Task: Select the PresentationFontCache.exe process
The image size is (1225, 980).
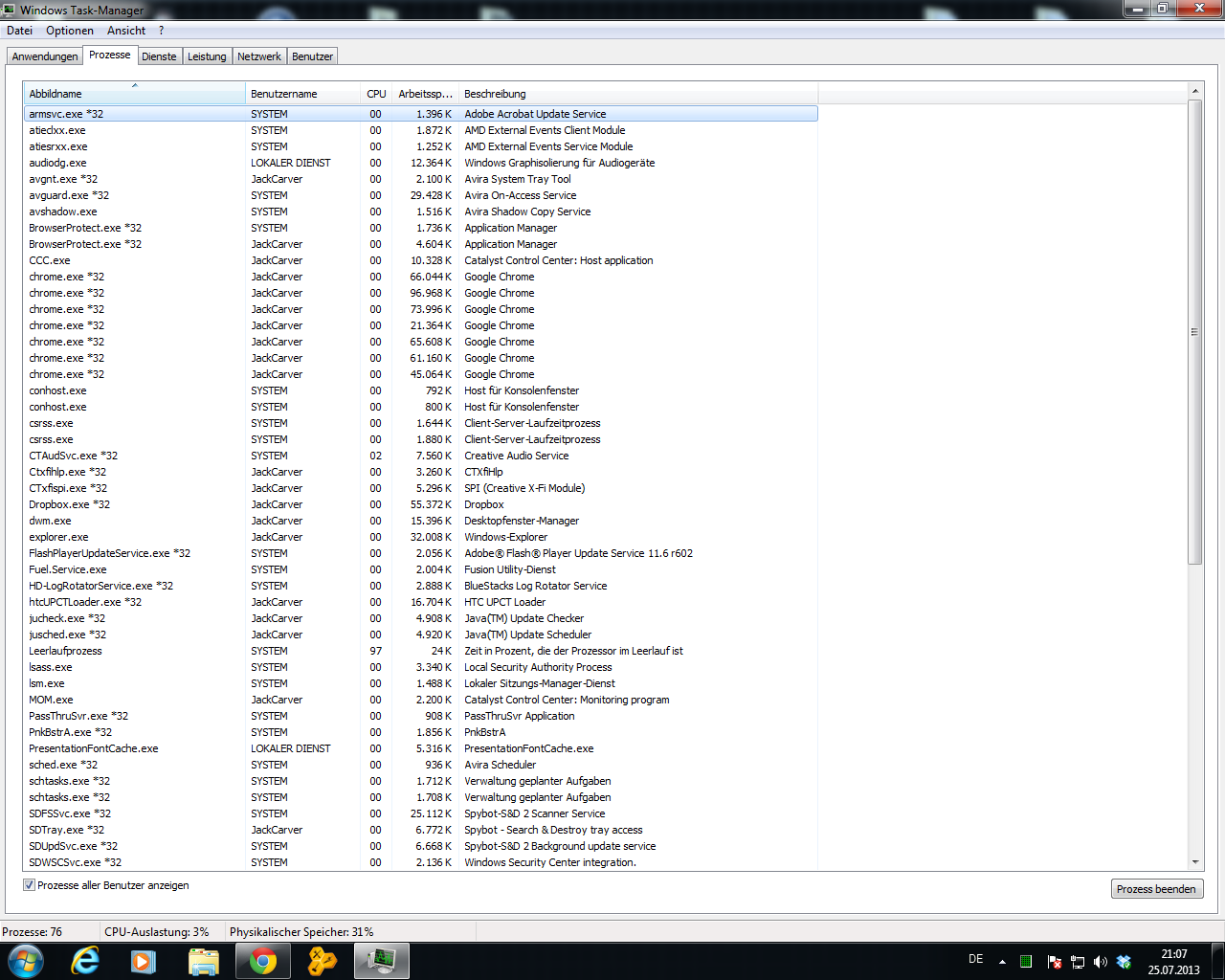Action: pos(421,748)
